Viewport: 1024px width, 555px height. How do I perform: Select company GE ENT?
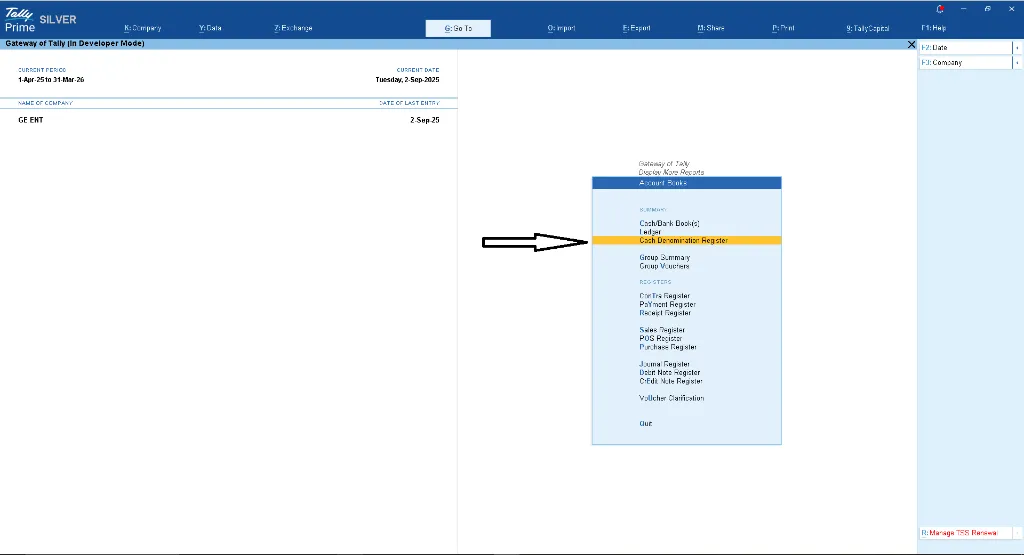[31, 120]
